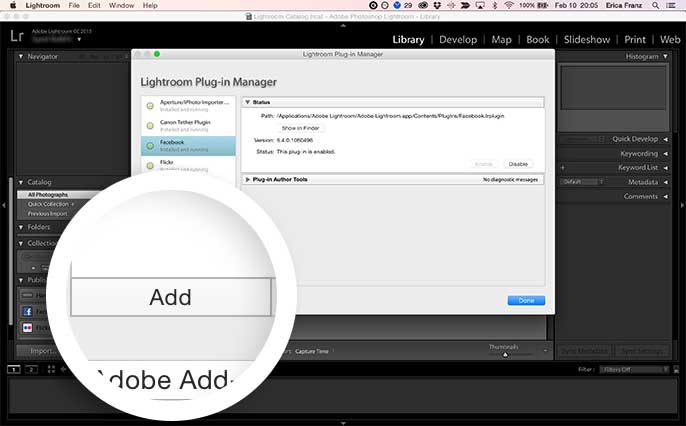Click the left panel collapse arrow

click(3, 205)
